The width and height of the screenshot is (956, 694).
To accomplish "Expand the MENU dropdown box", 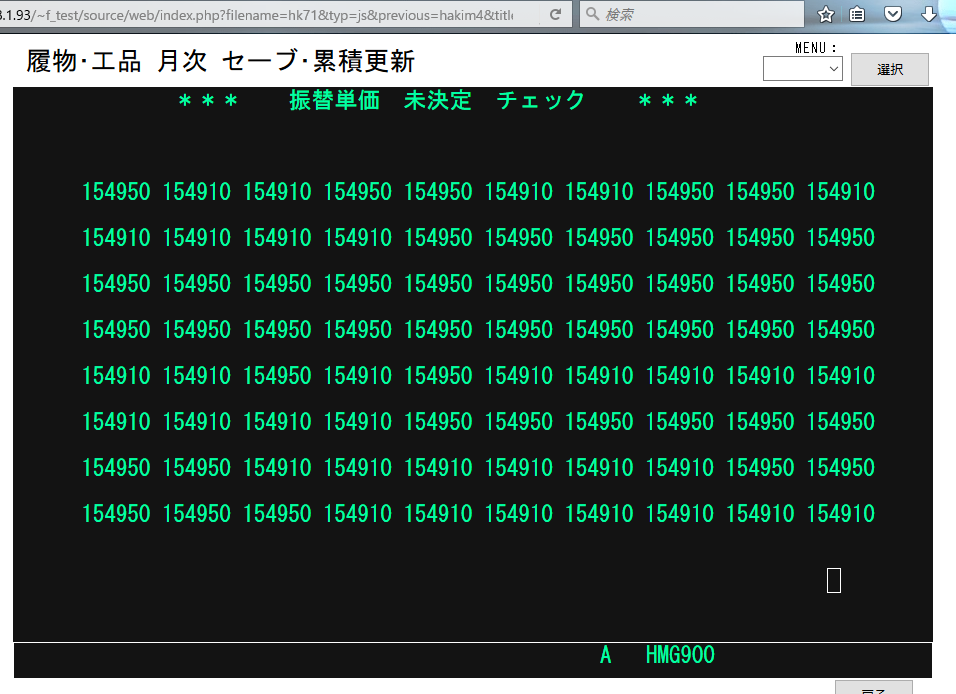I will point(802,69).
